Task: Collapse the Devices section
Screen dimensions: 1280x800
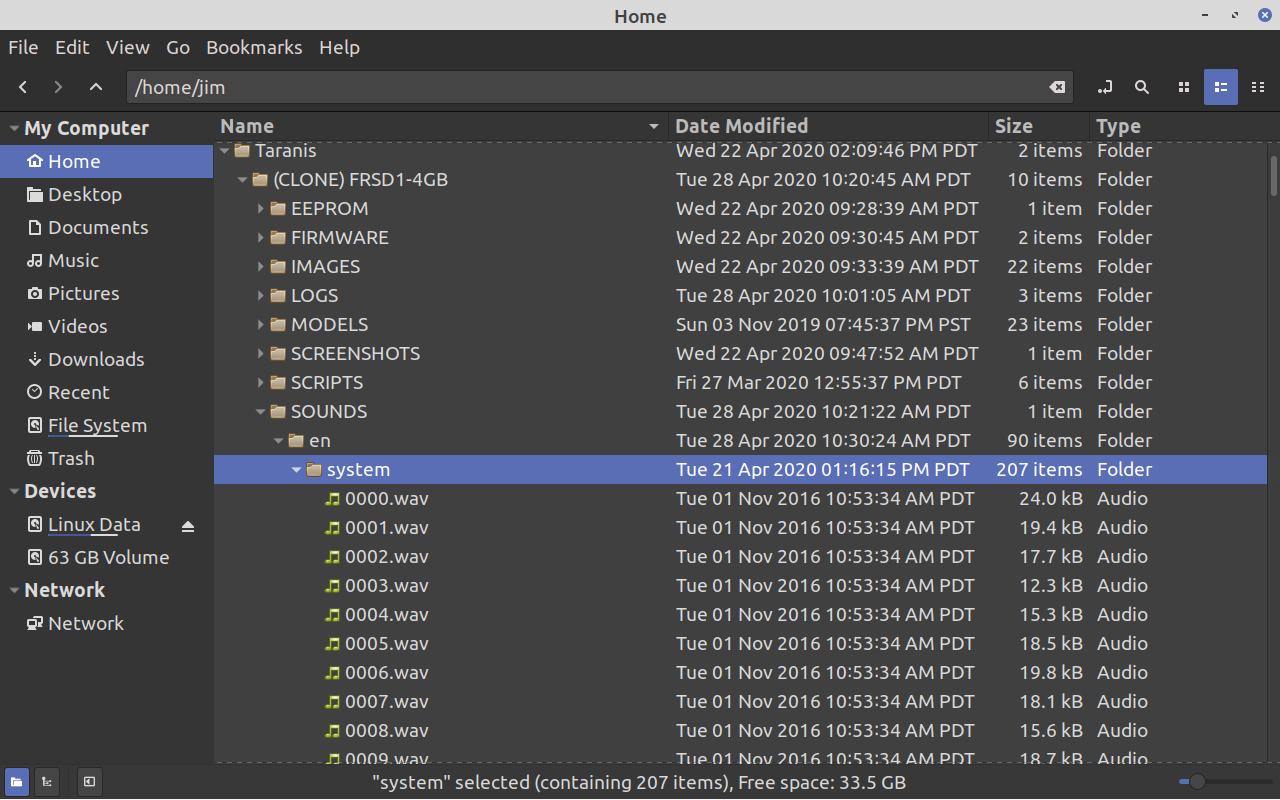Action: tap(12, 490)
